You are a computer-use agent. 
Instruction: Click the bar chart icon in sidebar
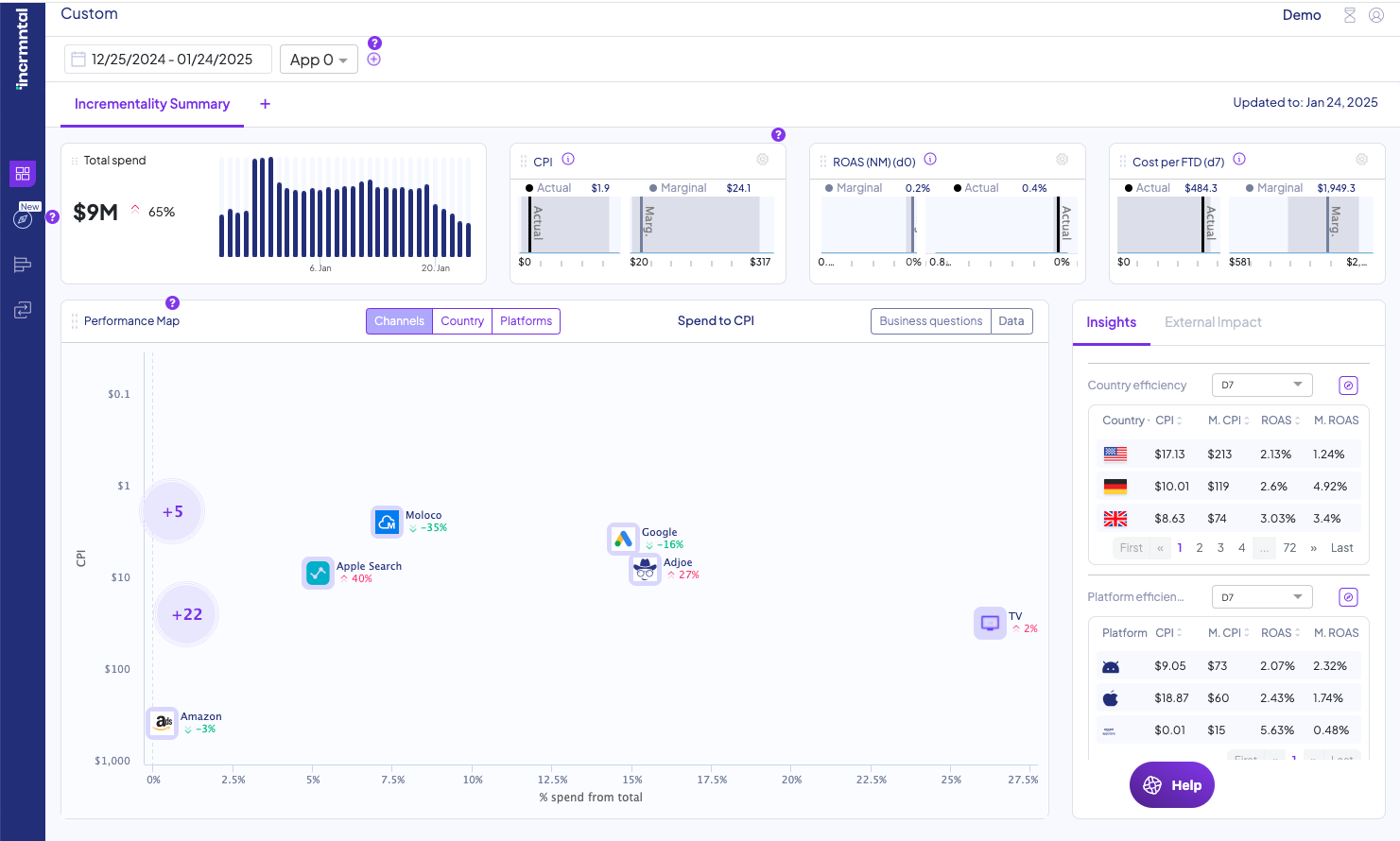pyautogui.click(x=22, y=265)
